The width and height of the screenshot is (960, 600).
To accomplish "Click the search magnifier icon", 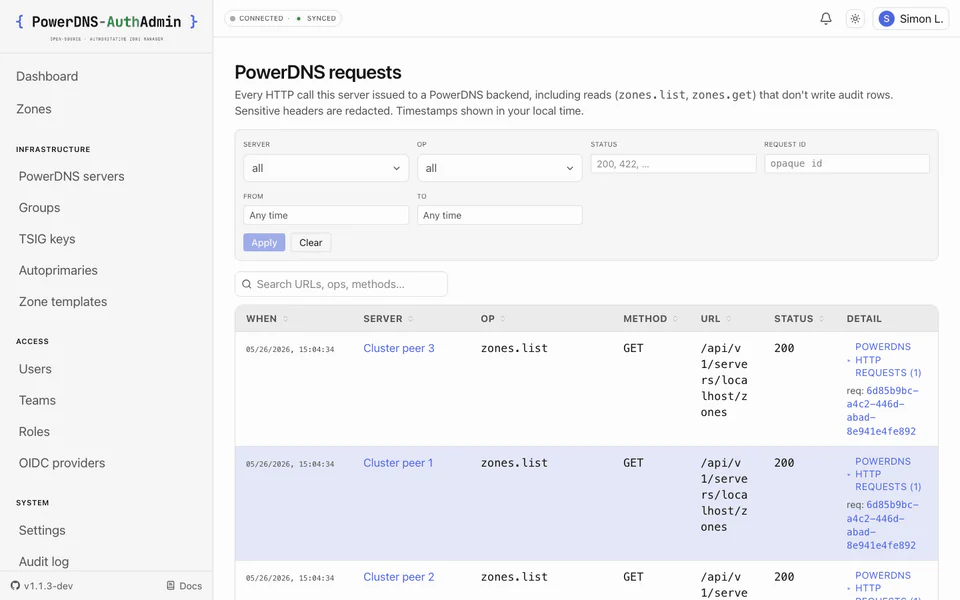I will click(247, 284).
